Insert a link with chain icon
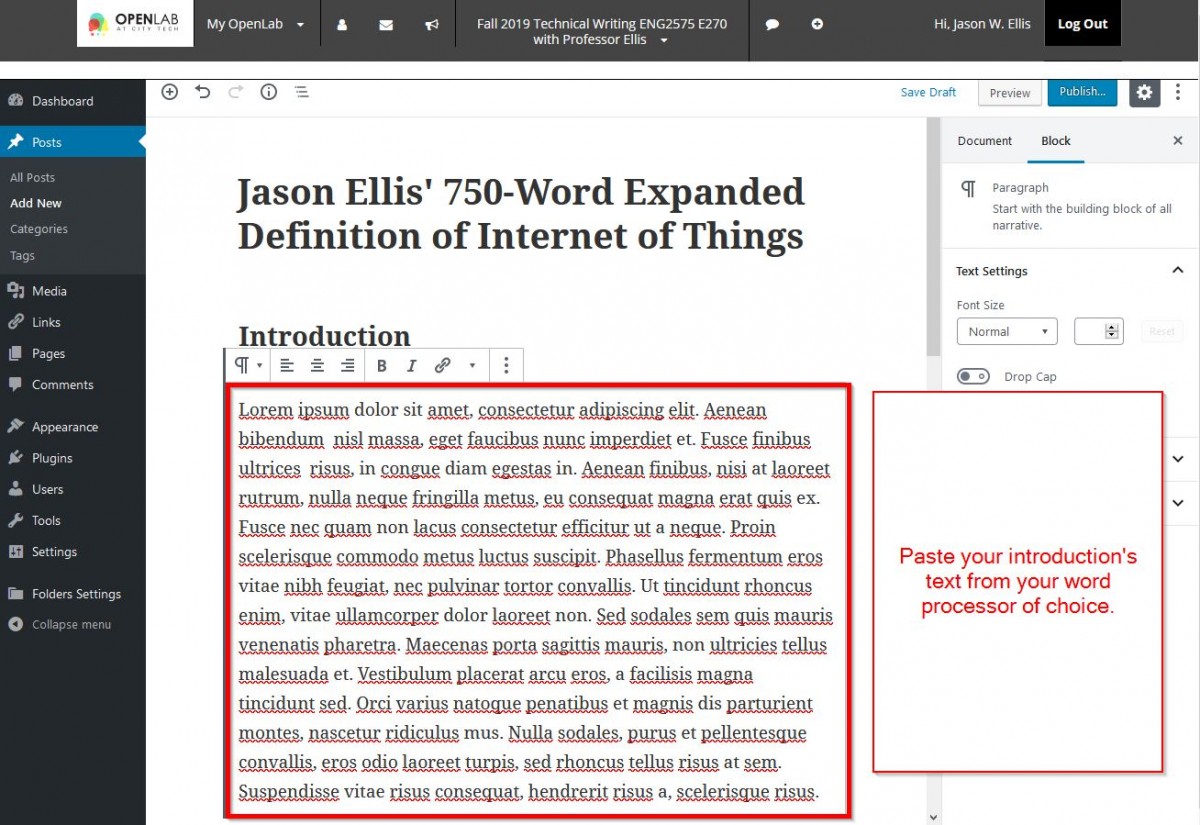The width and height of the screenshot is (1200, 825). (442, 366)
